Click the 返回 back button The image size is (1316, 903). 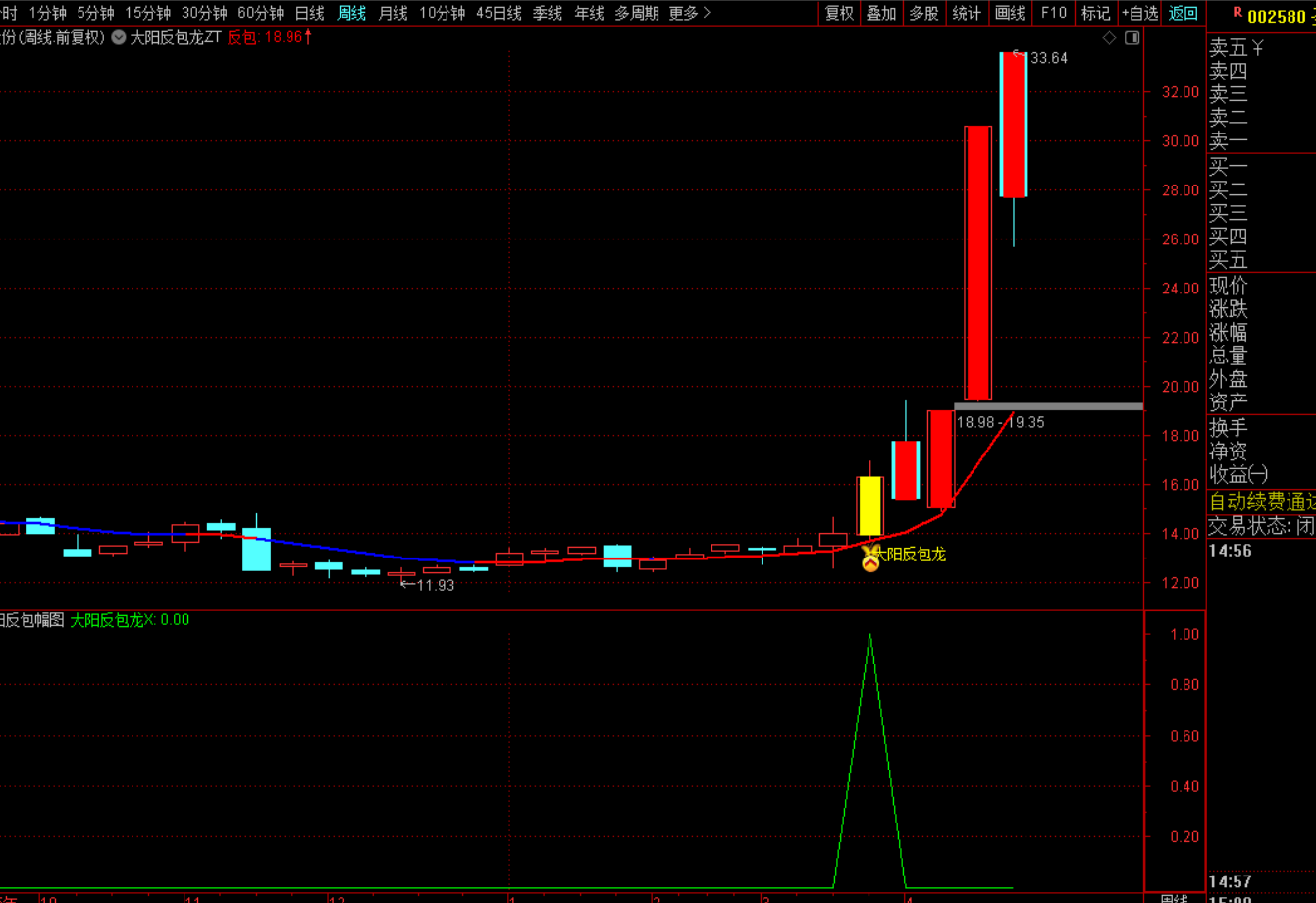[x=1184, y=13]
